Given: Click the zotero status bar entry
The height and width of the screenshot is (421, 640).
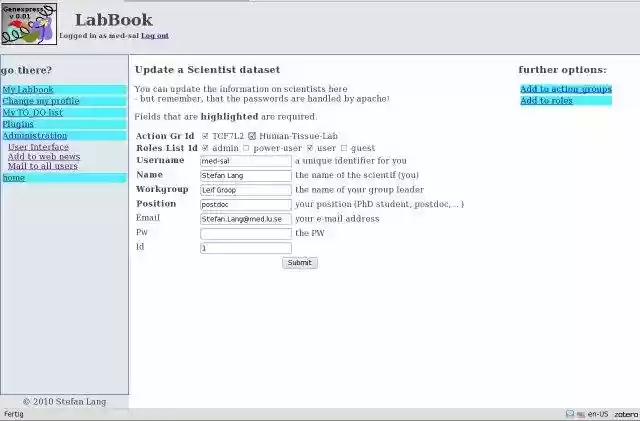Looking at the screenshot, I should (x=626, y=414).
